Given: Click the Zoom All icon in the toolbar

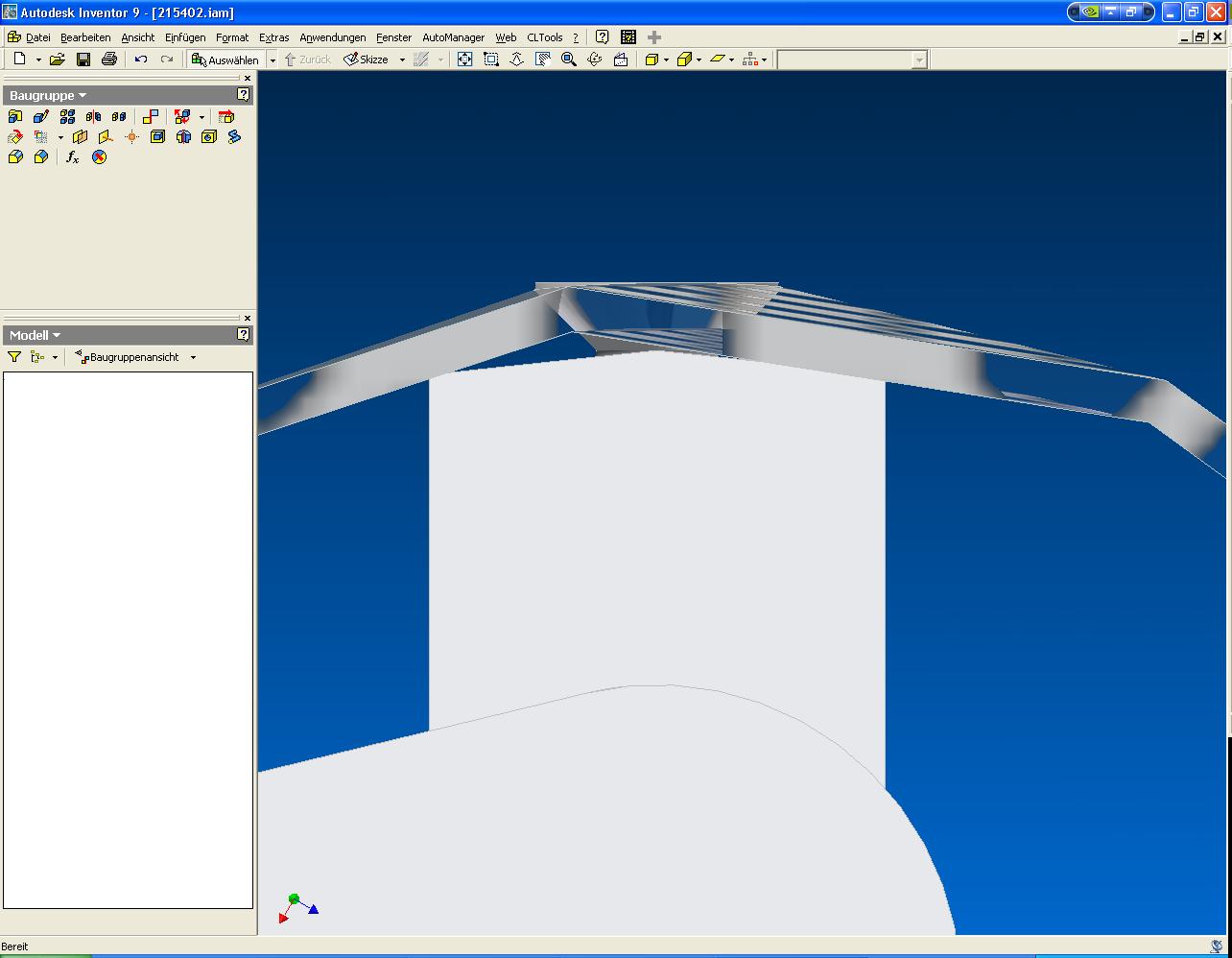Looking at the screenshot, I should coord(464,60).
